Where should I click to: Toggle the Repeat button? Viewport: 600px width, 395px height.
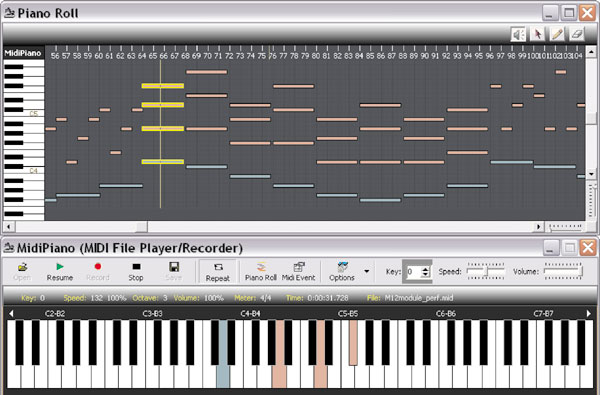click(x=218, y=272)
